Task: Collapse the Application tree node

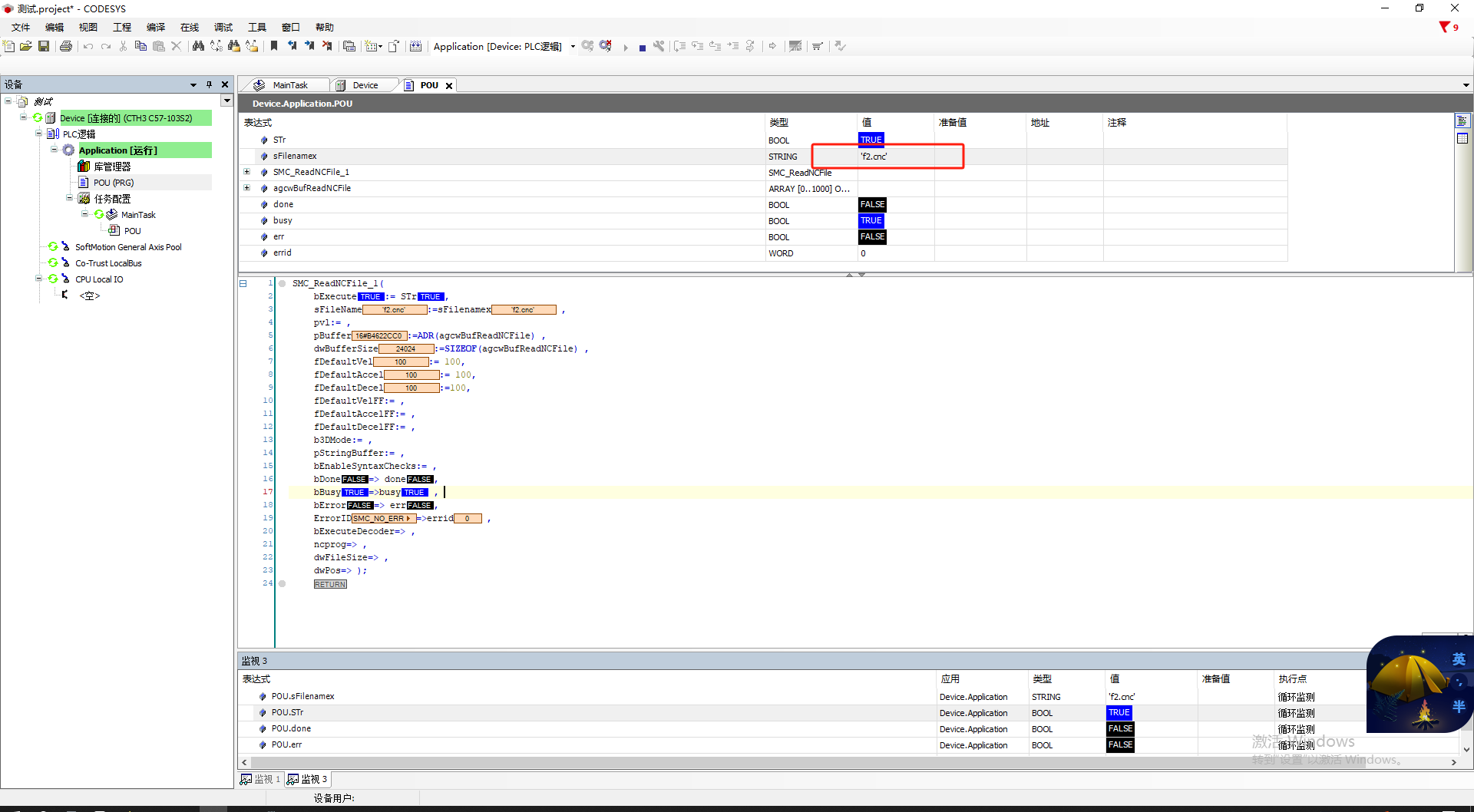Action: [55, 150]
